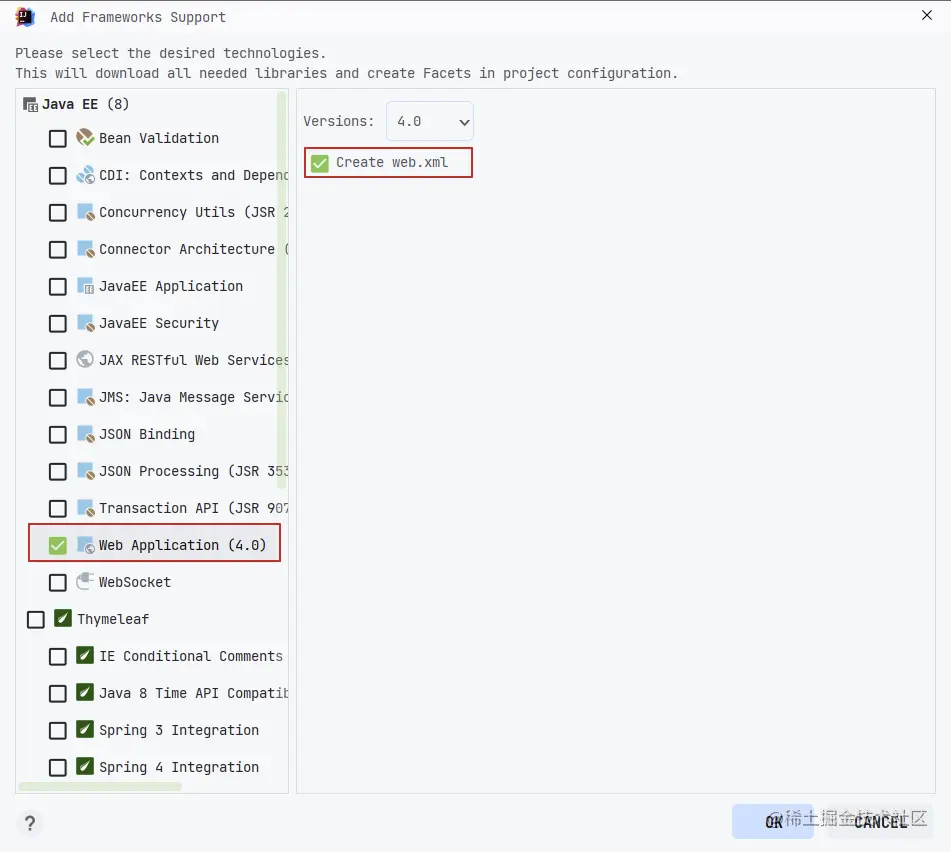
Task: Select the Web Application (4.0) row label
Action: pos(183,545)
